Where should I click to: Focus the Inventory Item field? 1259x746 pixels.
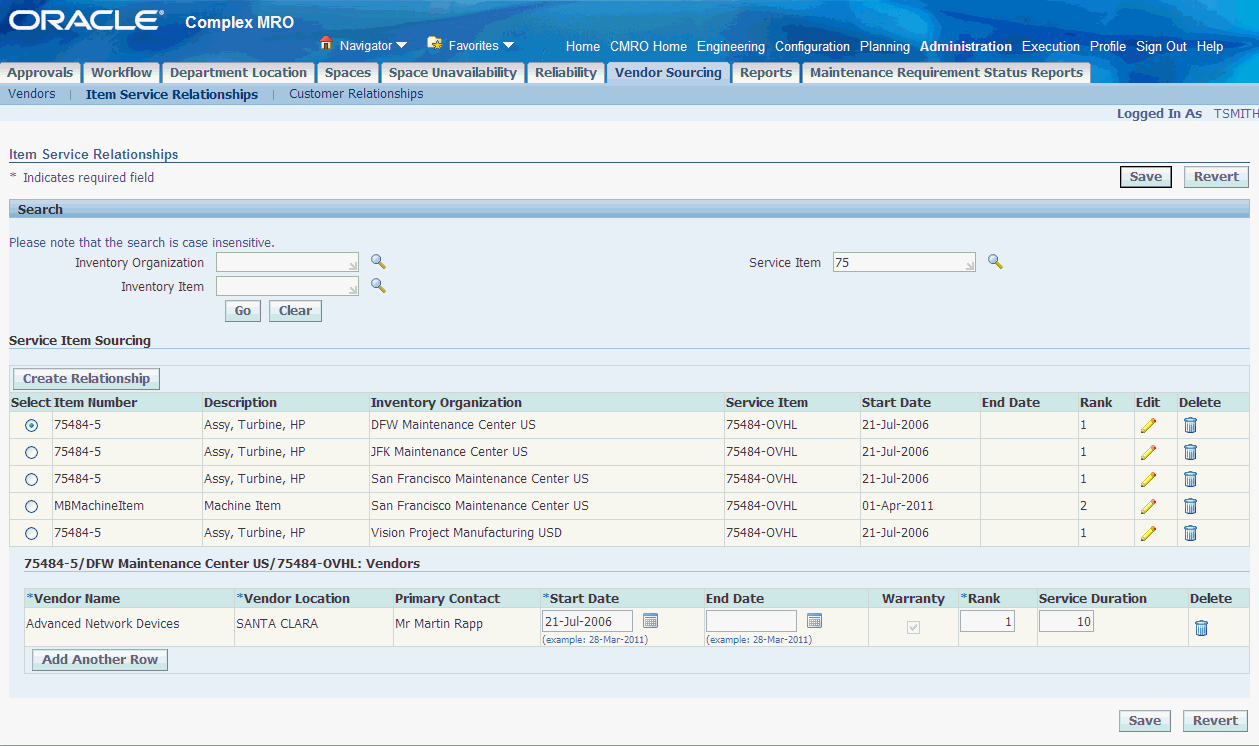click(288, 286)
